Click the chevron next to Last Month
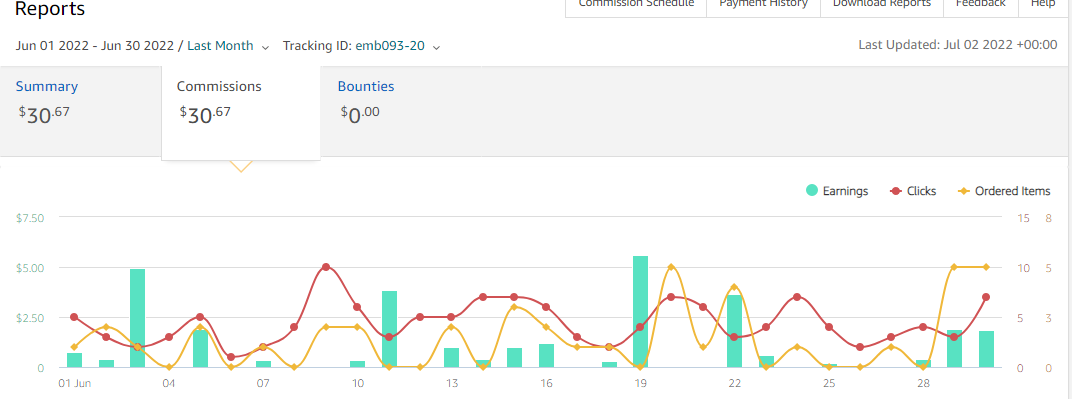Image resolution: width=1072 pixels, height=399 pixels. tap(267, 47)
